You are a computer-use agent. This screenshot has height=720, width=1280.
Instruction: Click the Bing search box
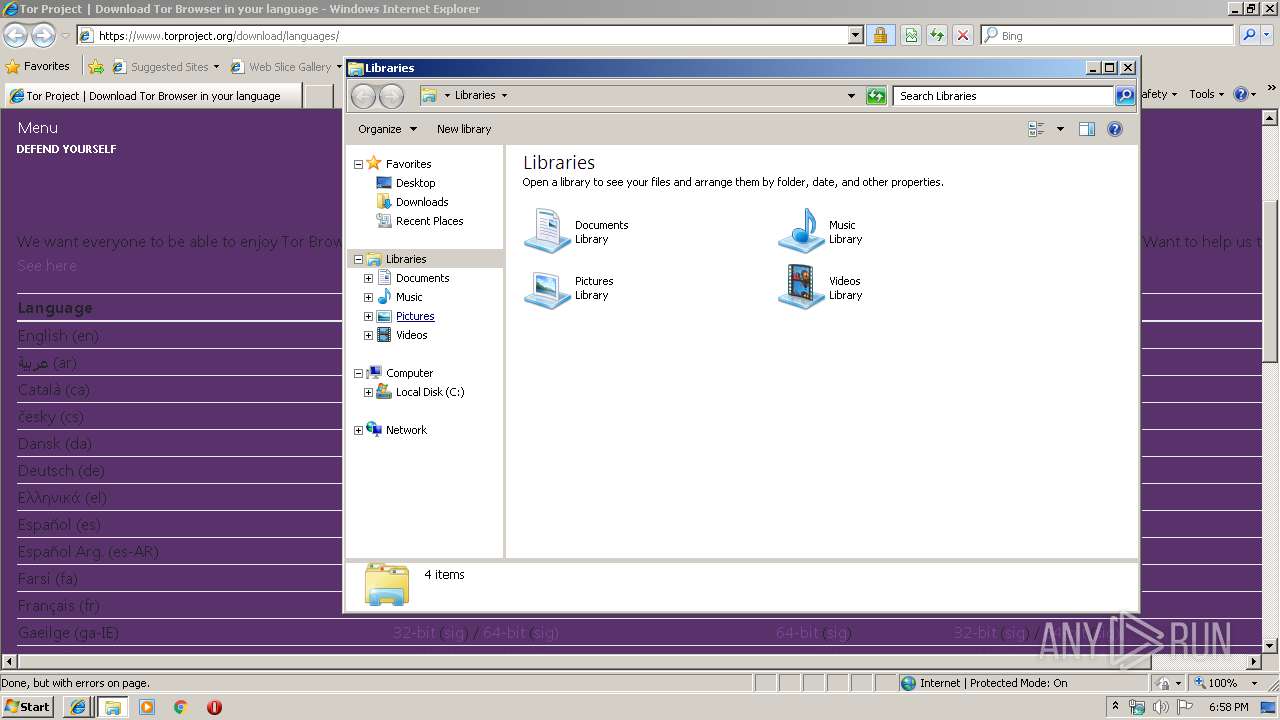coord(1107,36)
